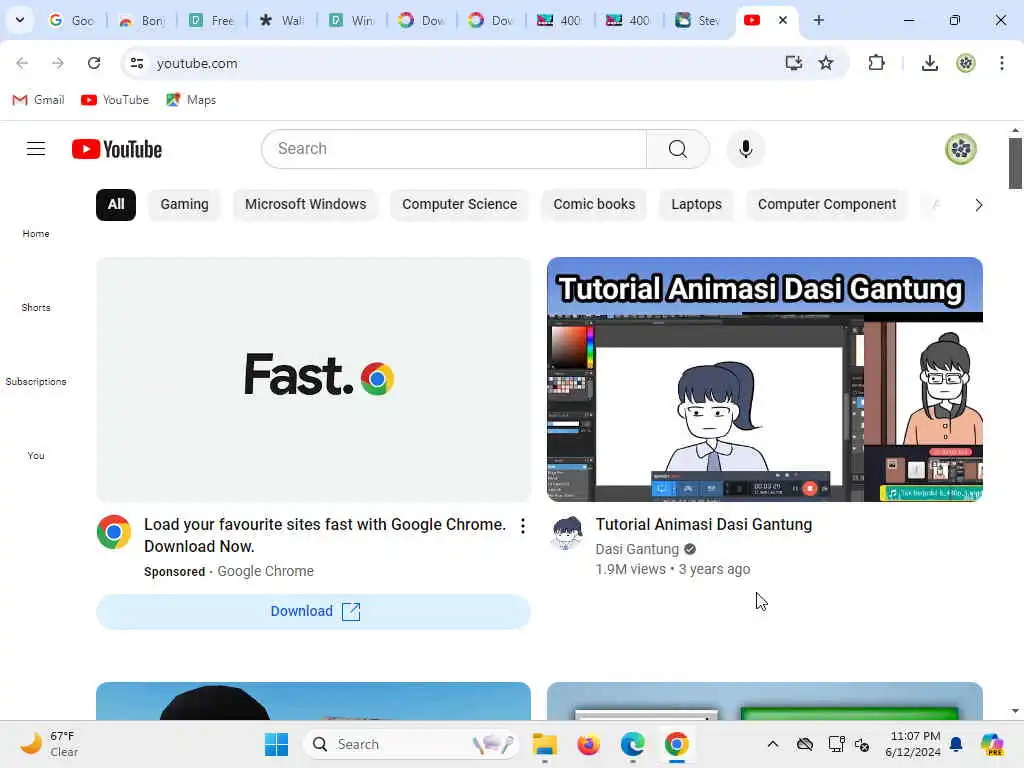Click the search magnifier button
1024x768 pixels.
[x=677, y=149]
